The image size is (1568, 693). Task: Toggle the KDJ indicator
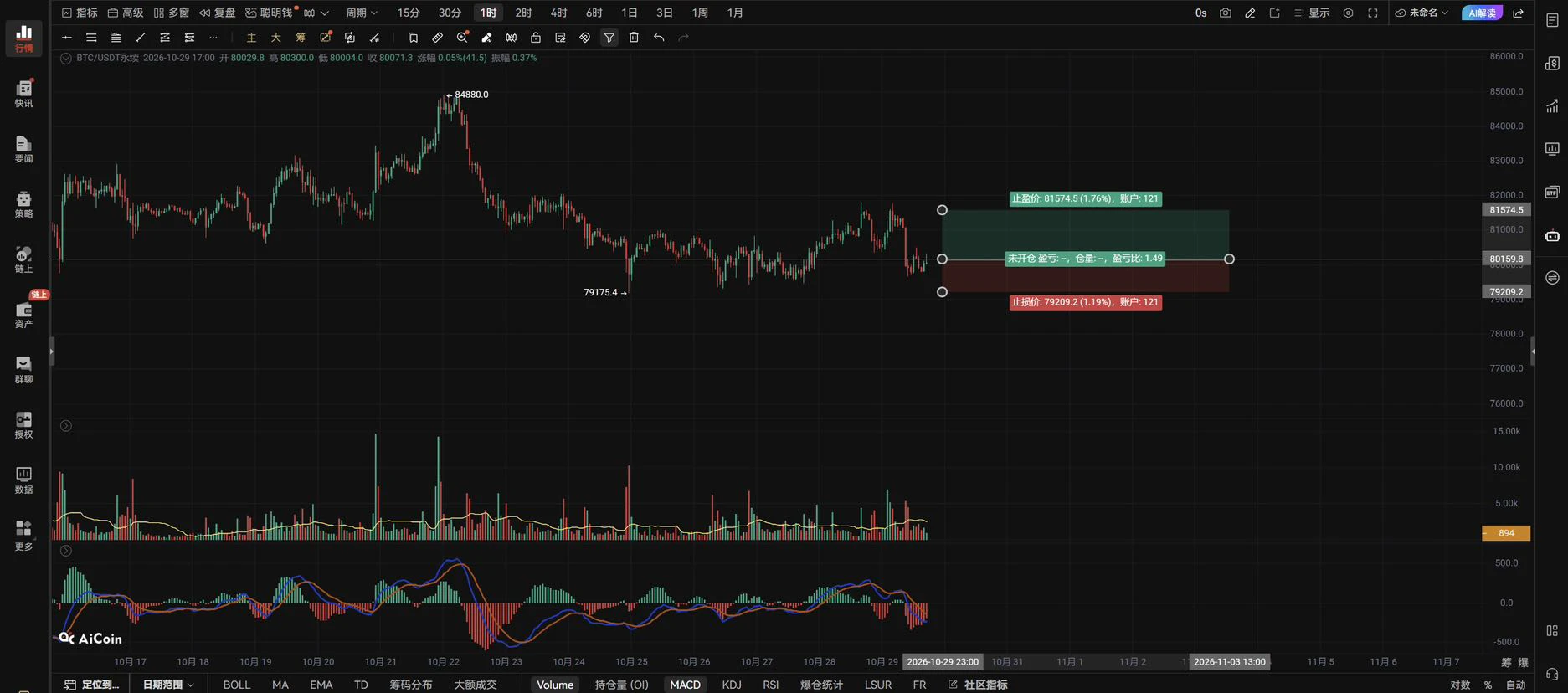tap(732, 685)
